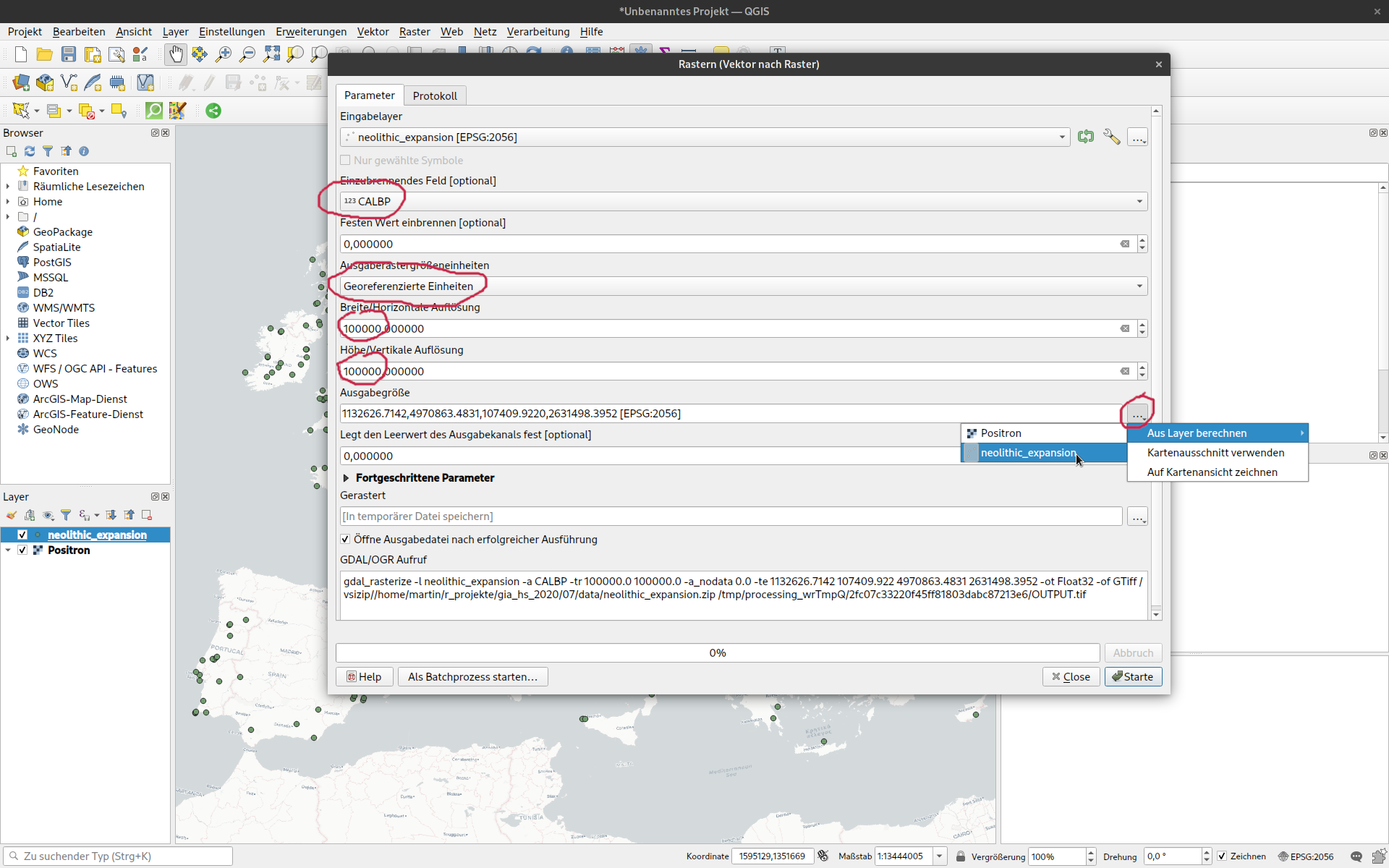Click the Zoom In magnifier tool

click(224, 54)
